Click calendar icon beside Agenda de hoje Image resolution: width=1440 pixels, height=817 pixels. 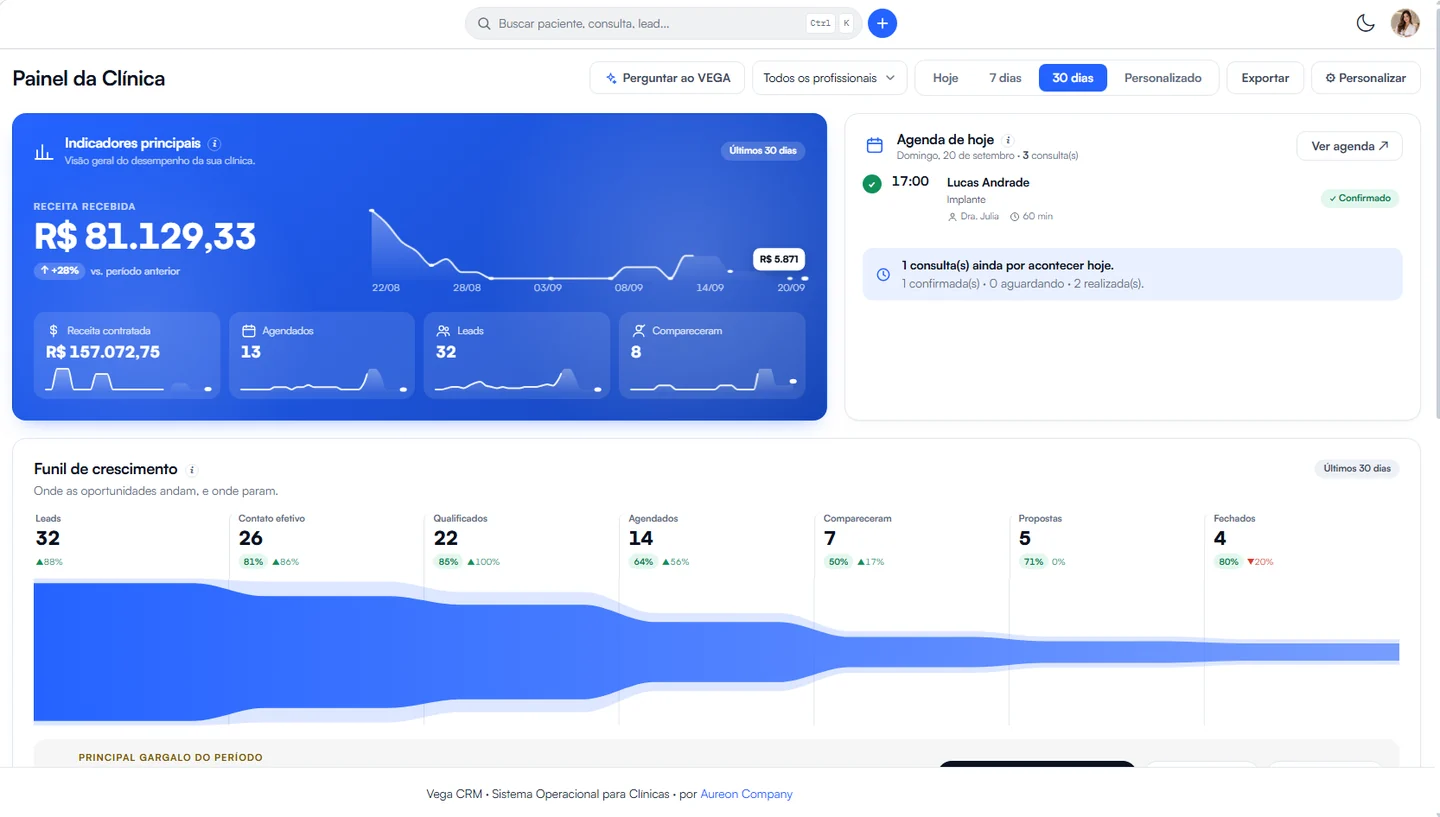(874, 145)
